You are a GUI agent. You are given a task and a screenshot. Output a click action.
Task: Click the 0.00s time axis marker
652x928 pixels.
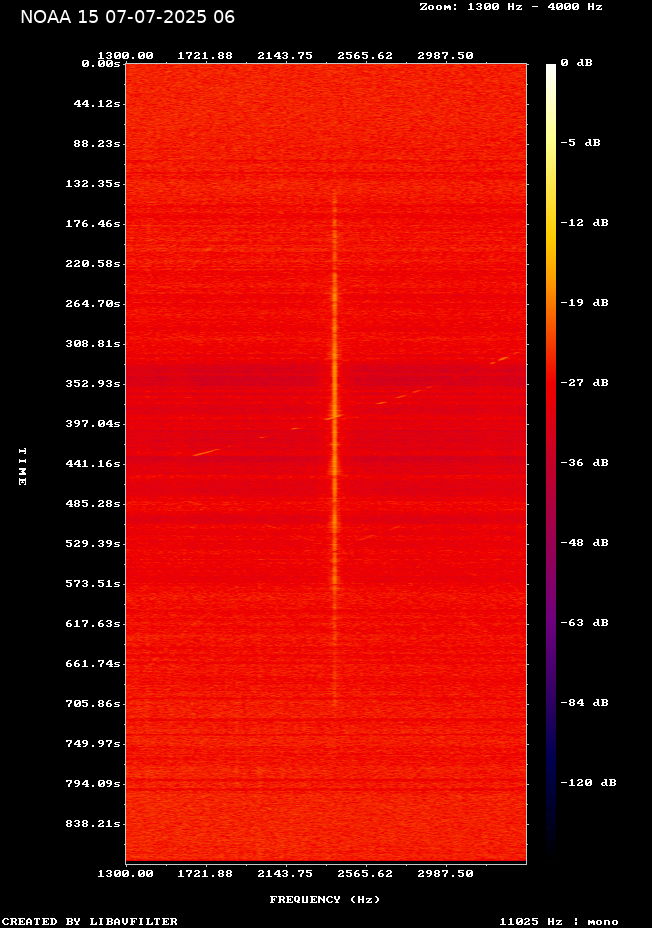click(101, 63)
